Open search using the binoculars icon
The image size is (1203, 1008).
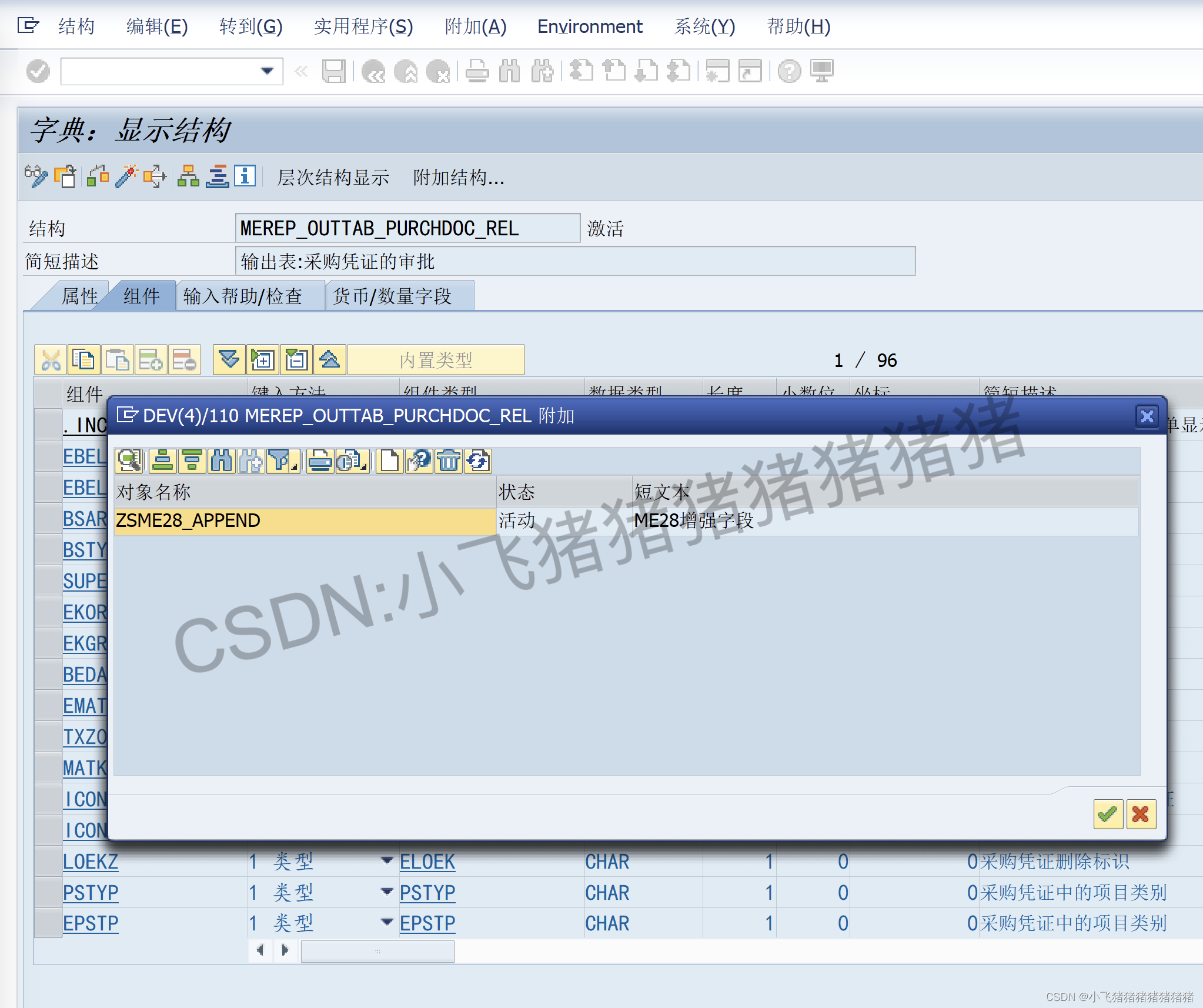[x=509, y=71]
